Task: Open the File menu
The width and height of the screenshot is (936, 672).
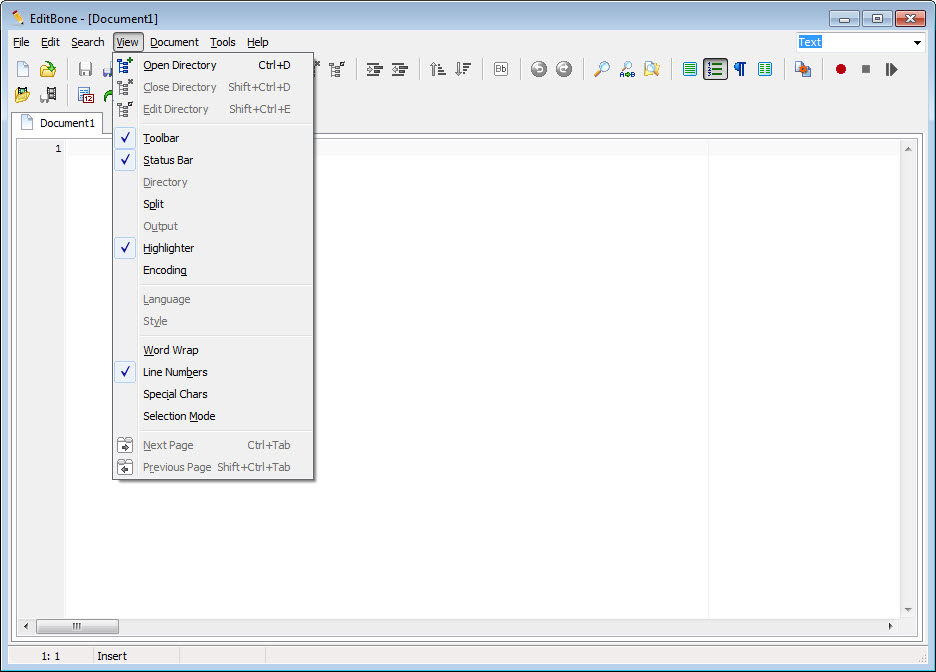Action: point(21,42)
